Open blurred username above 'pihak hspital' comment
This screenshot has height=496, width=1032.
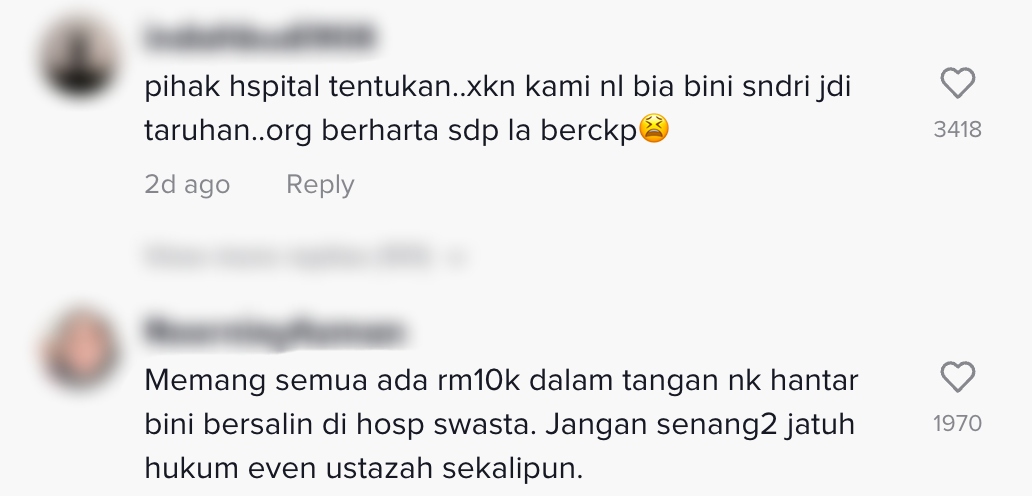coord(259,37)
